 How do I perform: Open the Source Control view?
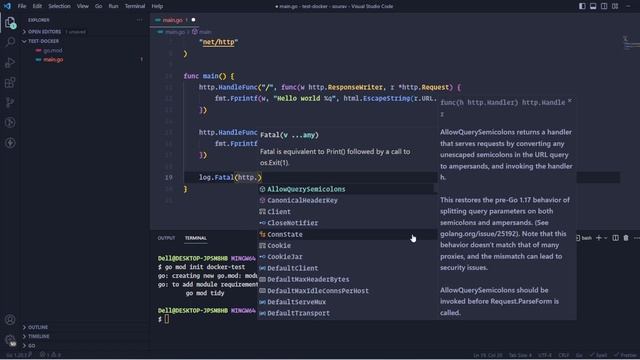tap(10, 102)
